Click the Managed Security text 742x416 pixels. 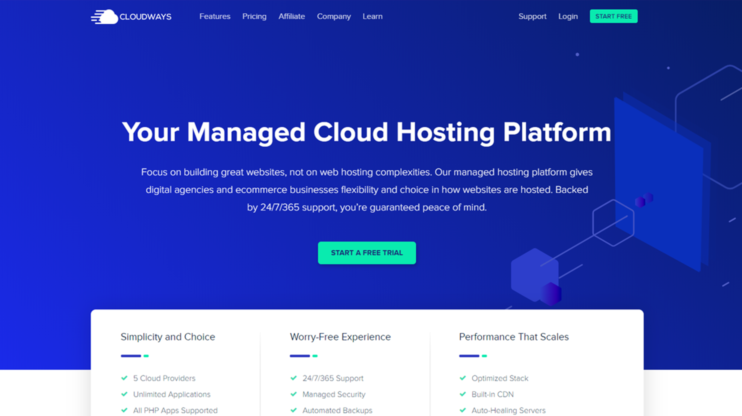(x=334, y=394)
